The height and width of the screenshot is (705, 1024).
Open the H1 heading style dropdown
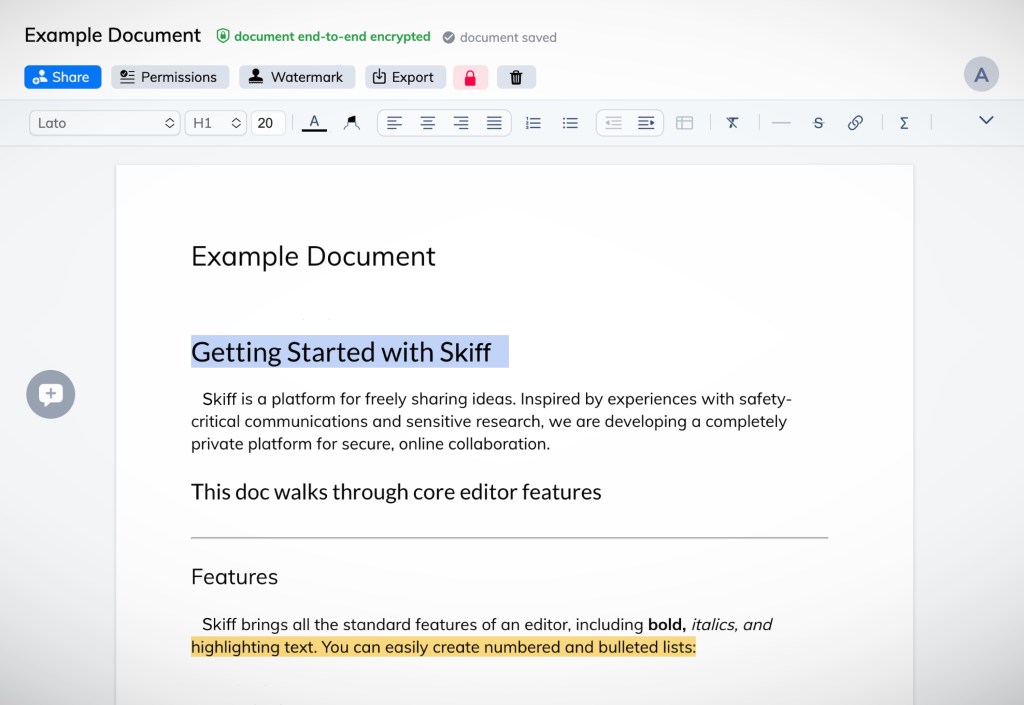click(216, 123)
